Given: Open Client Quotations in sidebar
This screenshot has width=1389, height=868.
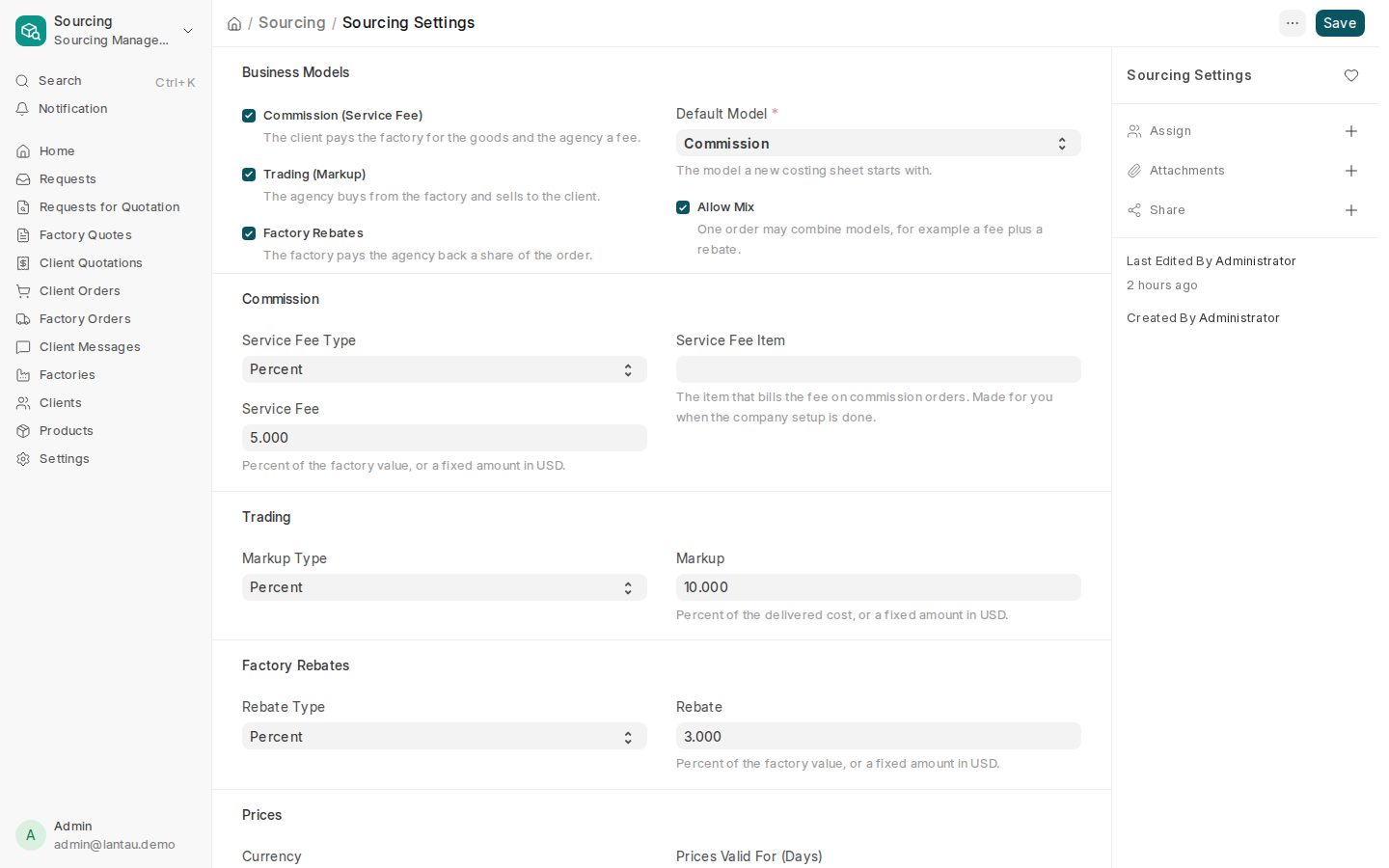Looking at the screenshot, I should point(105,263).
